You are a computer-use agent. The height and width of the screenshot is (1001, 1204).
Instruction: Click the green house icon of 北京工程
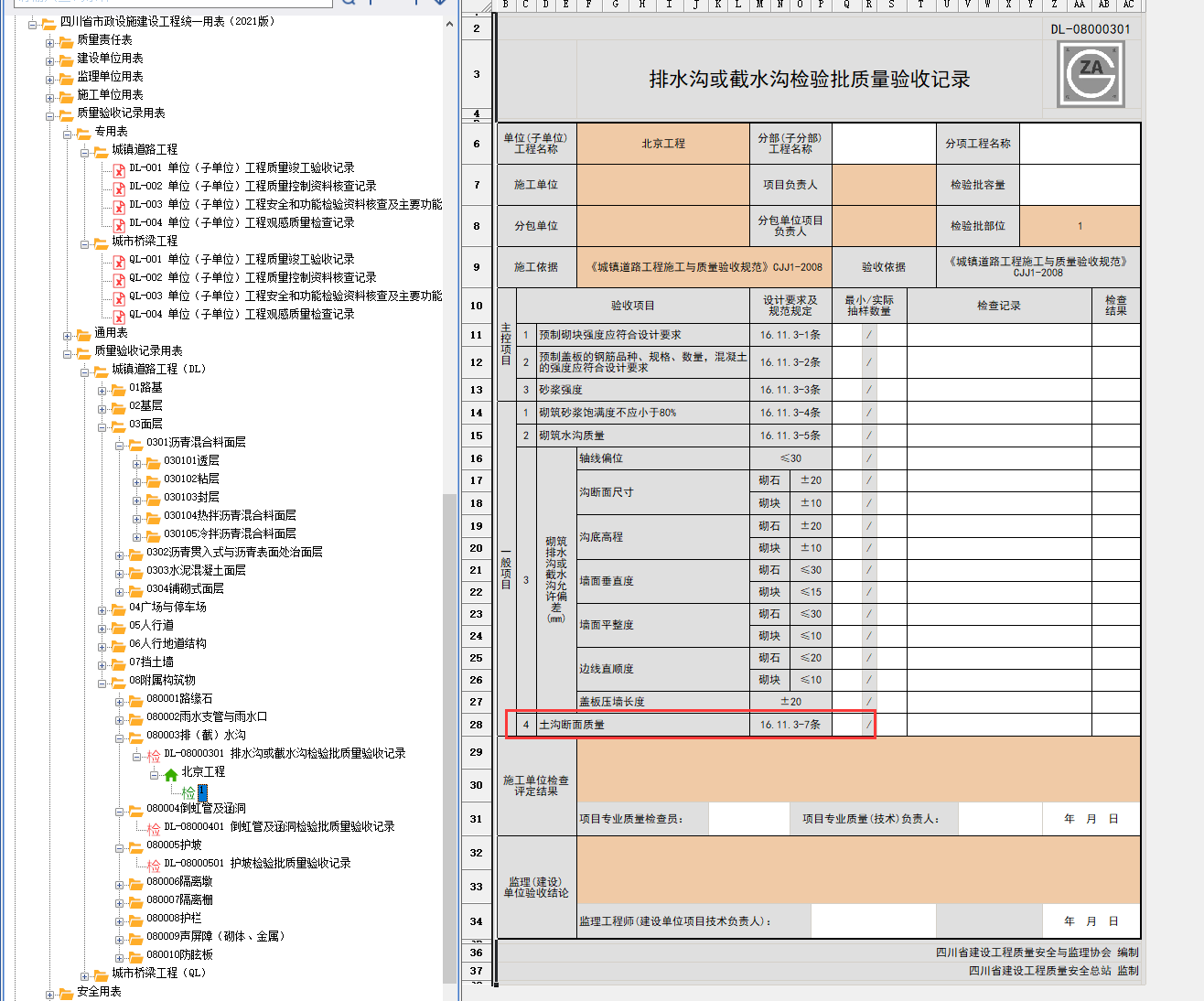tap(171, 774)
